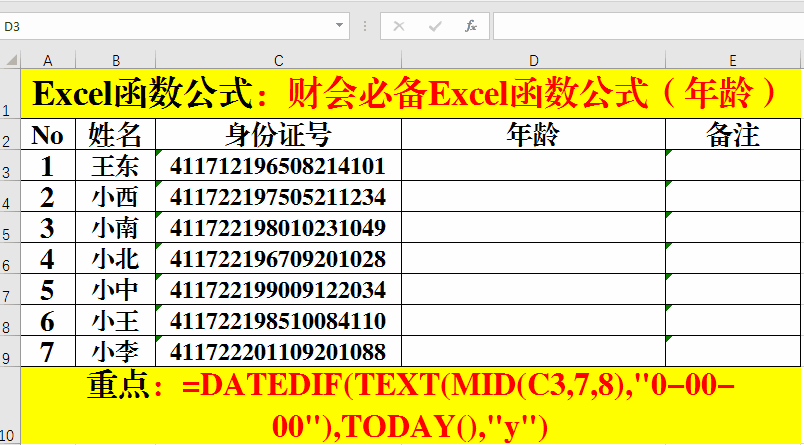The height and width of the screenshot is (445, 804).
Task: Select row 10 header
Action: coord(10,406)
